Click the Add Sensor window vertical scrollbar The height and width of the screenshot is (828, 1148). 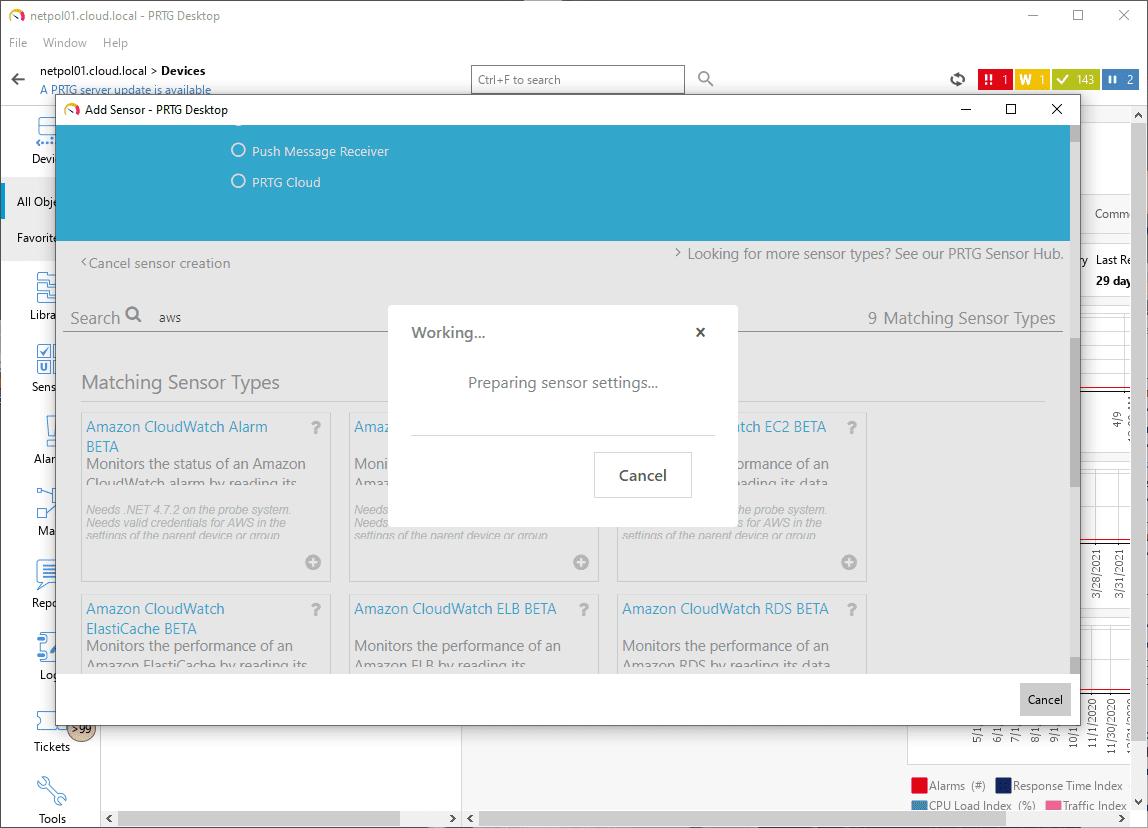click(x=1075, y=412)
